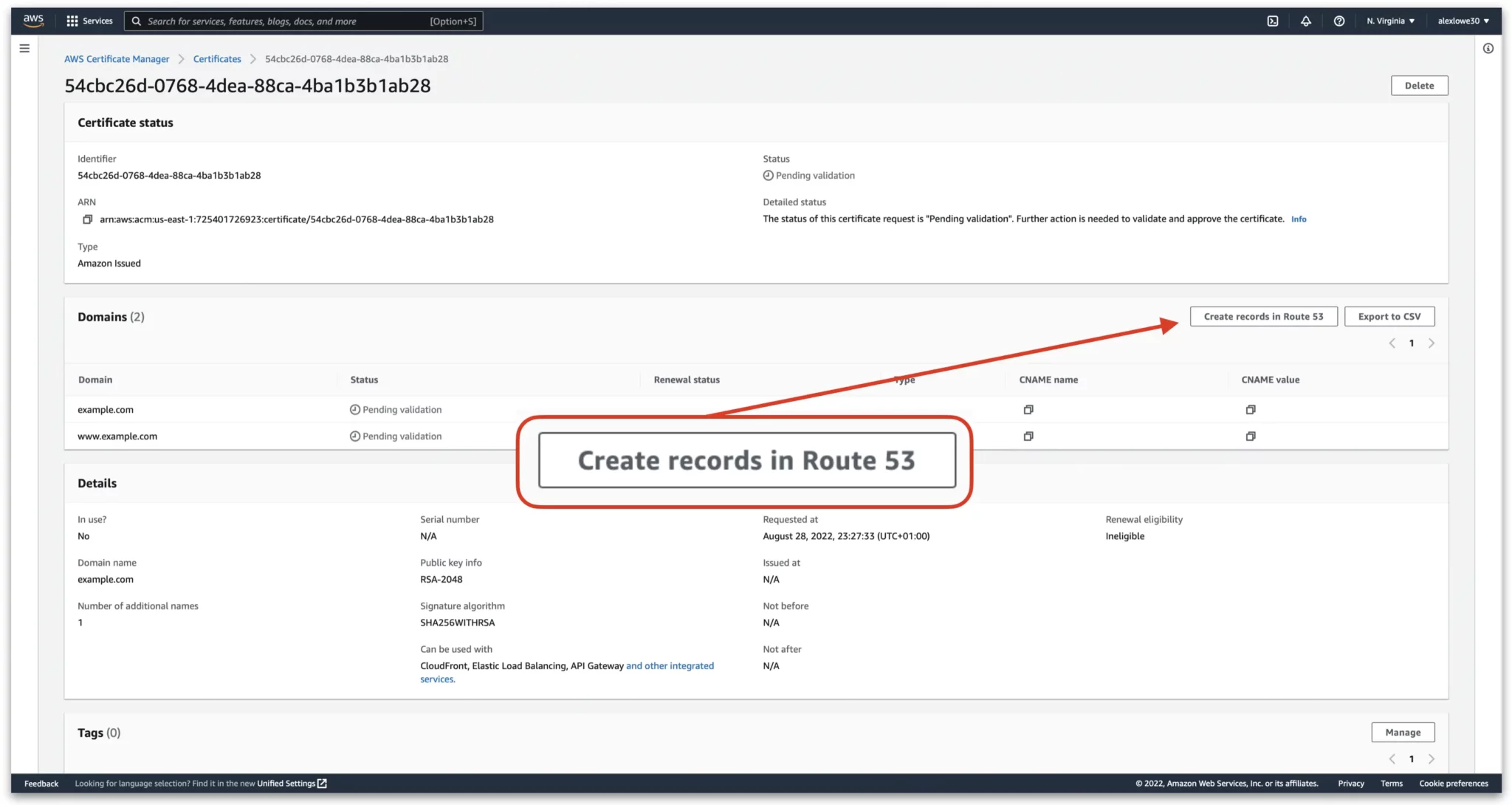Export domains to CSV
The image size is (1512, 805).
click(1389, 317)
